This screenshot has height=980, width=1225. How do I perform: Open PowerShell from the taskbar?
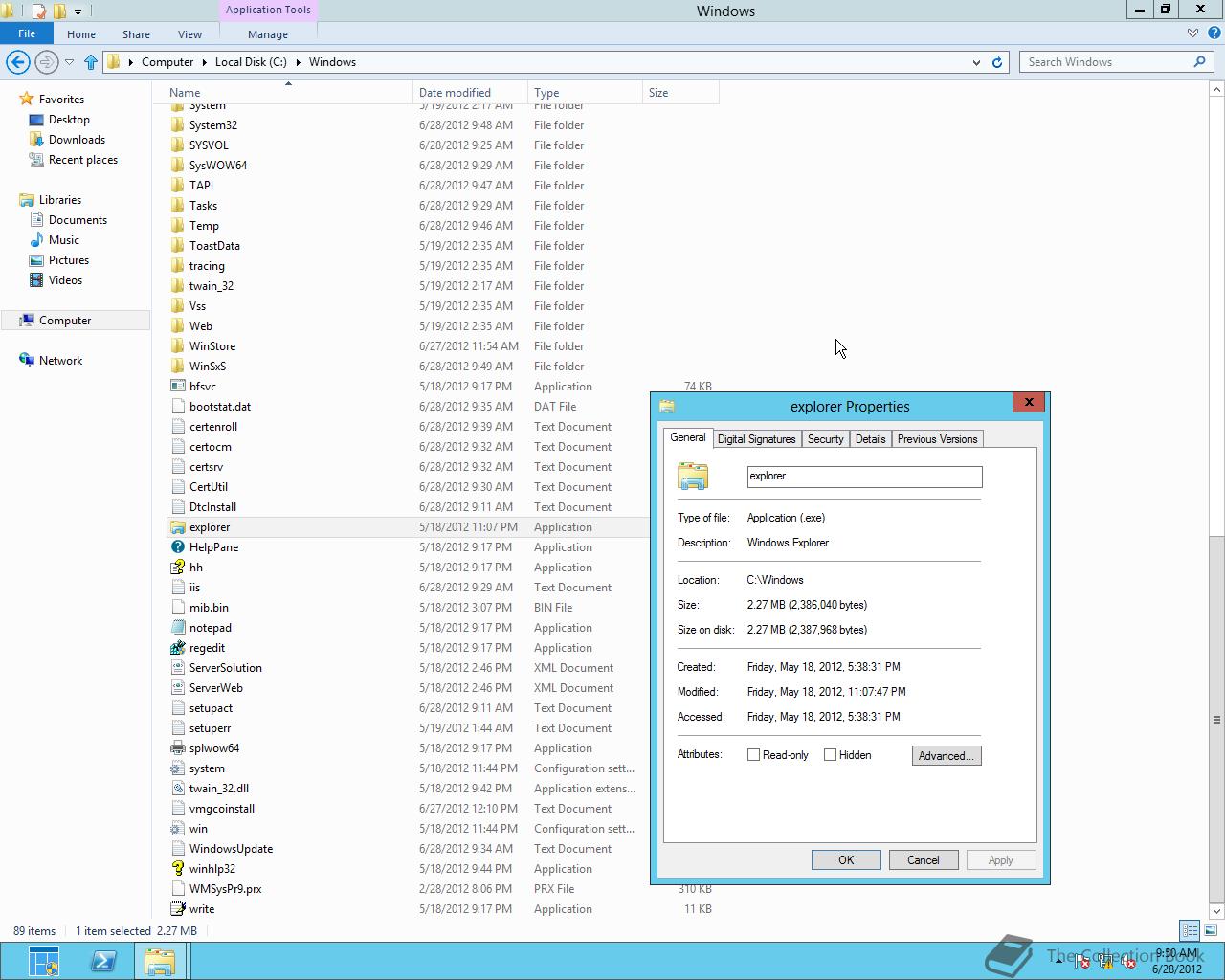(102, 961)
